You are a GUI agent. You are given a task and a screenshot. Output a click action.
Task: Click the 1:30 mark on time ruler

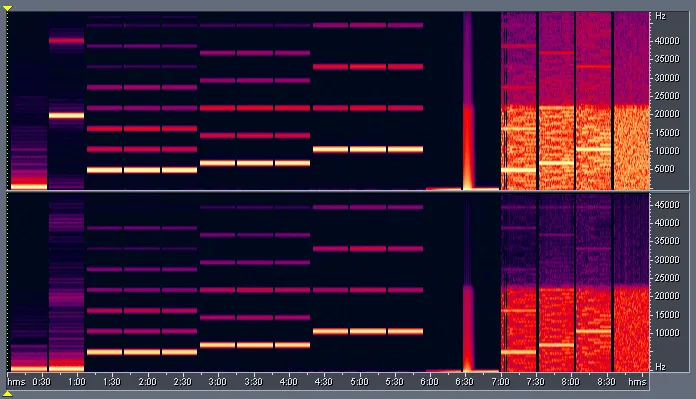point(111,382)
